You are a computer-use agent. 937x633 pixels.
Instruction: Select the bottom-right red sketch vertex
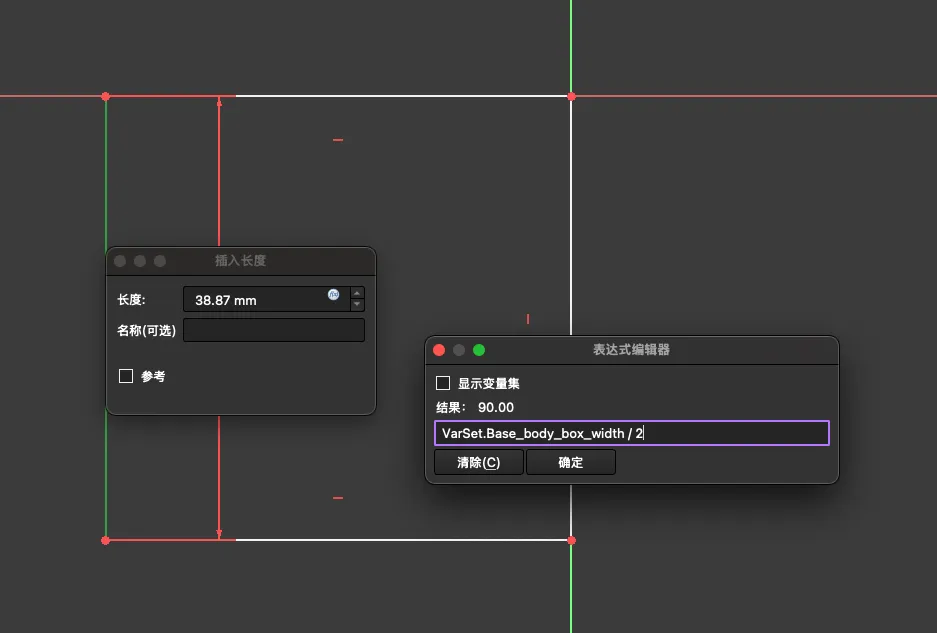point(571,540)
